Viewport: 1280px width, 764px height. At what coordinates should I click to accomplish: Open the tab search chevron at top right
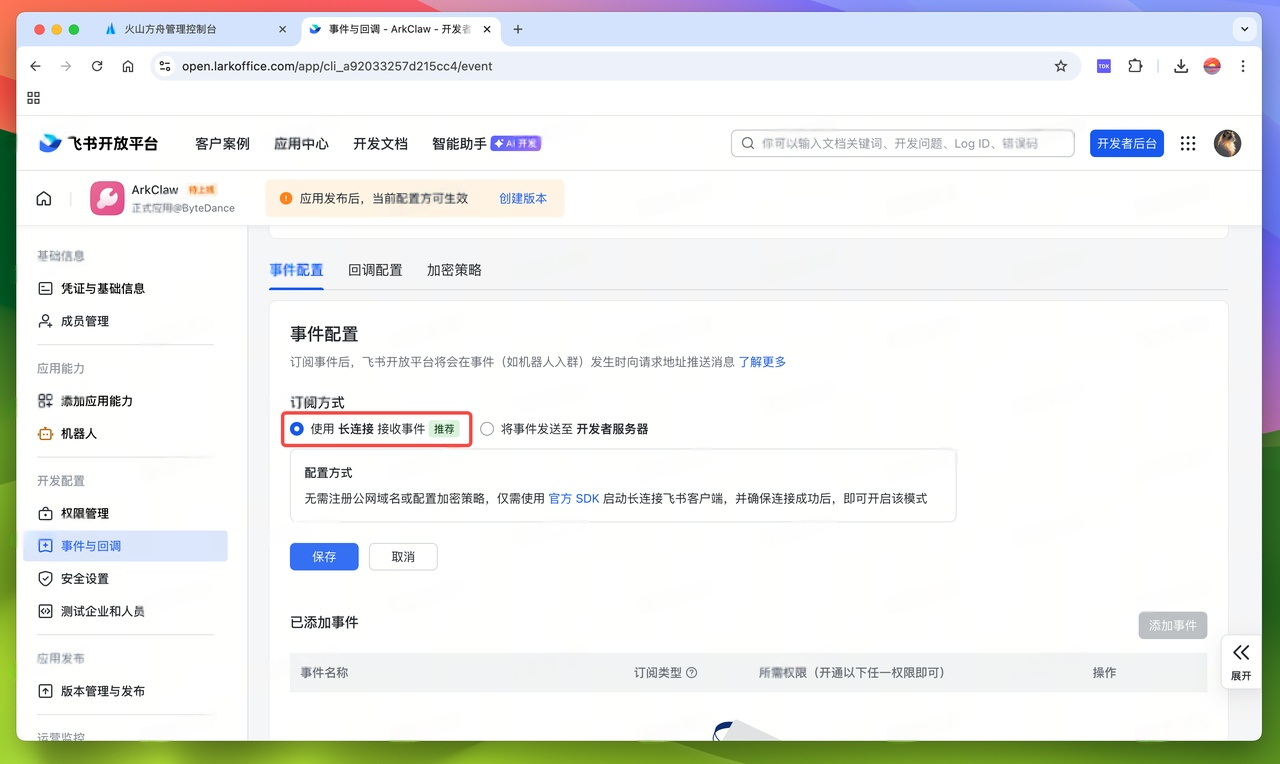(1245, 29)
